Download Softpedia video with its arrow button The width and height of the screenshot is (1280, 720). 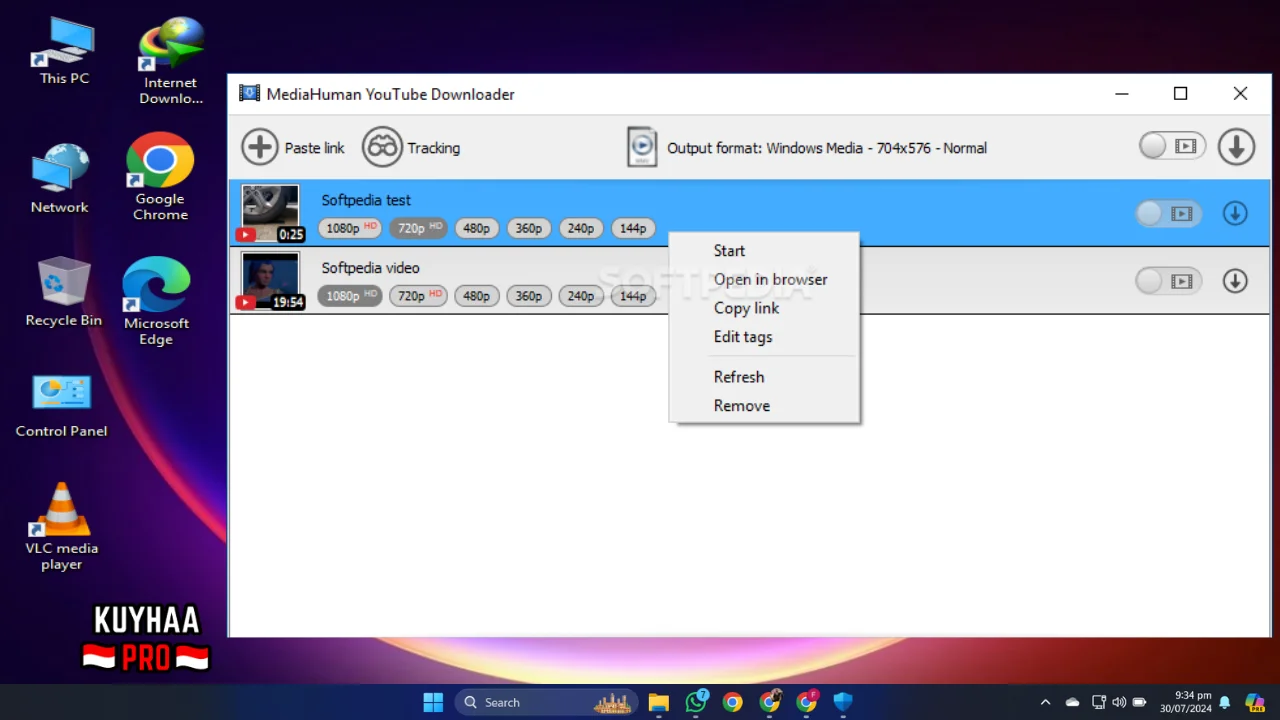pyautogui.click(x=1235, y=281)
